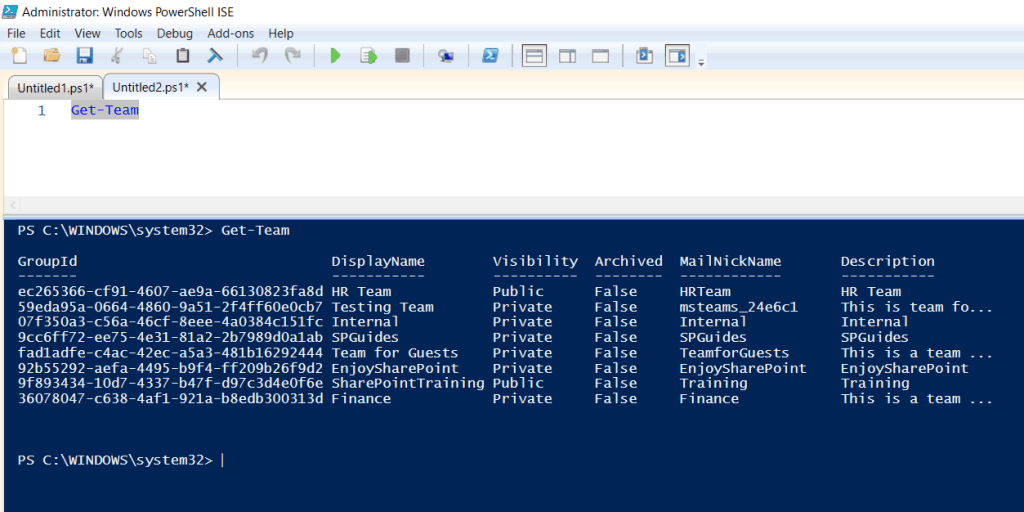
Task: Click the GroupId column header
Action: click(x=48, y=261)
